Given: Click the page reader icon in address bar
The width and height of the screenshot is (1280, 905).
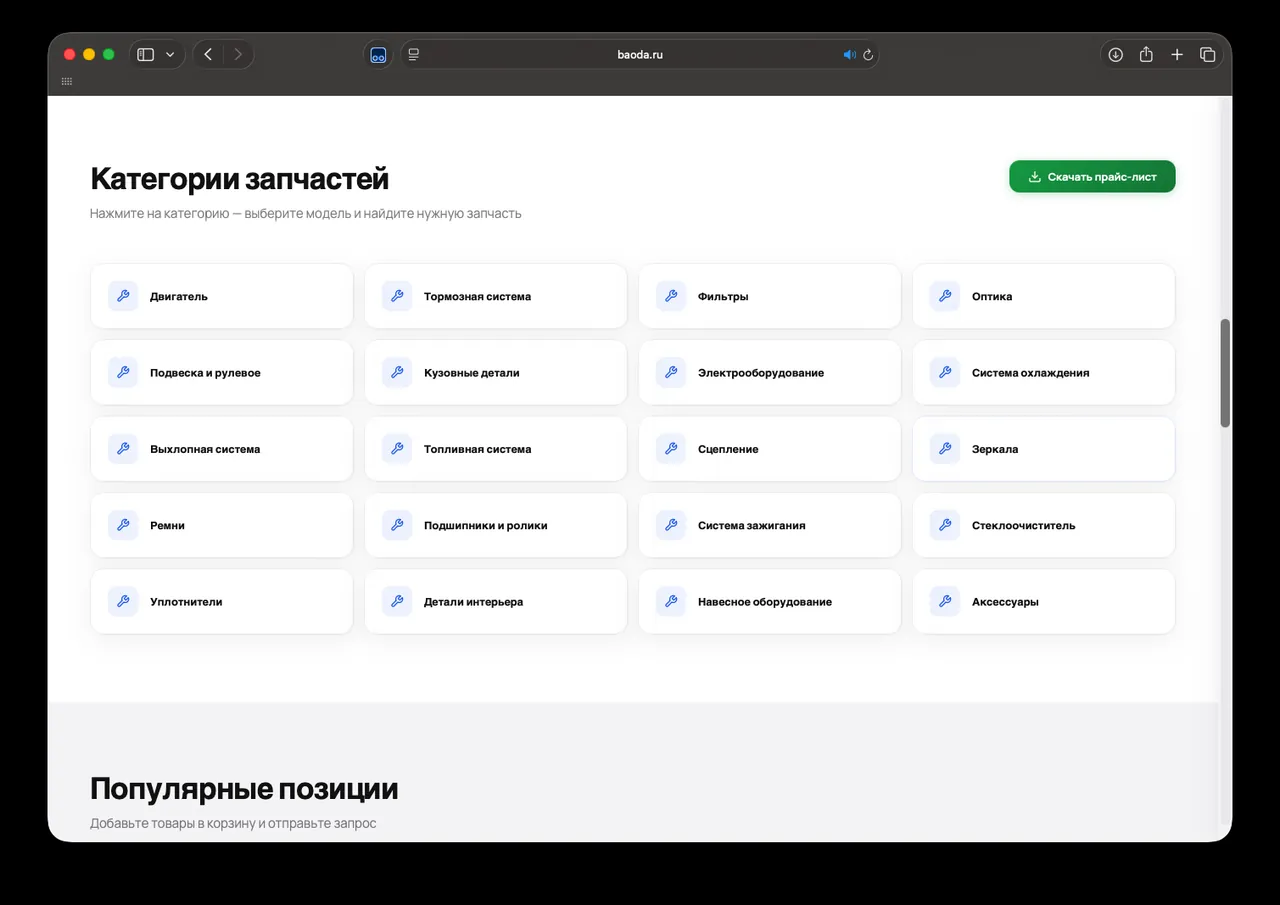Looking at the screenshot, I should click(414, 55).
